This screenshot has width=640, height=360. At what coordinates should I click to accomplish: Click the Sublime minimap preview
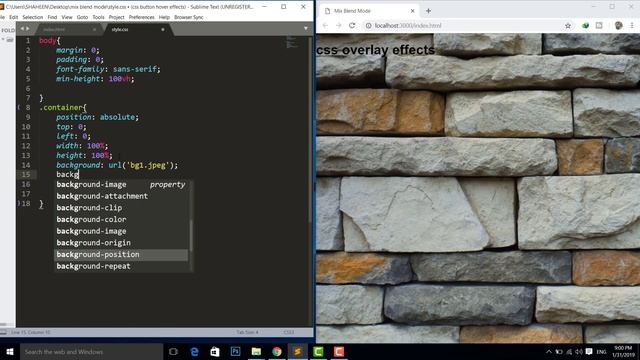pyautogui.click(x=291, y=42)
